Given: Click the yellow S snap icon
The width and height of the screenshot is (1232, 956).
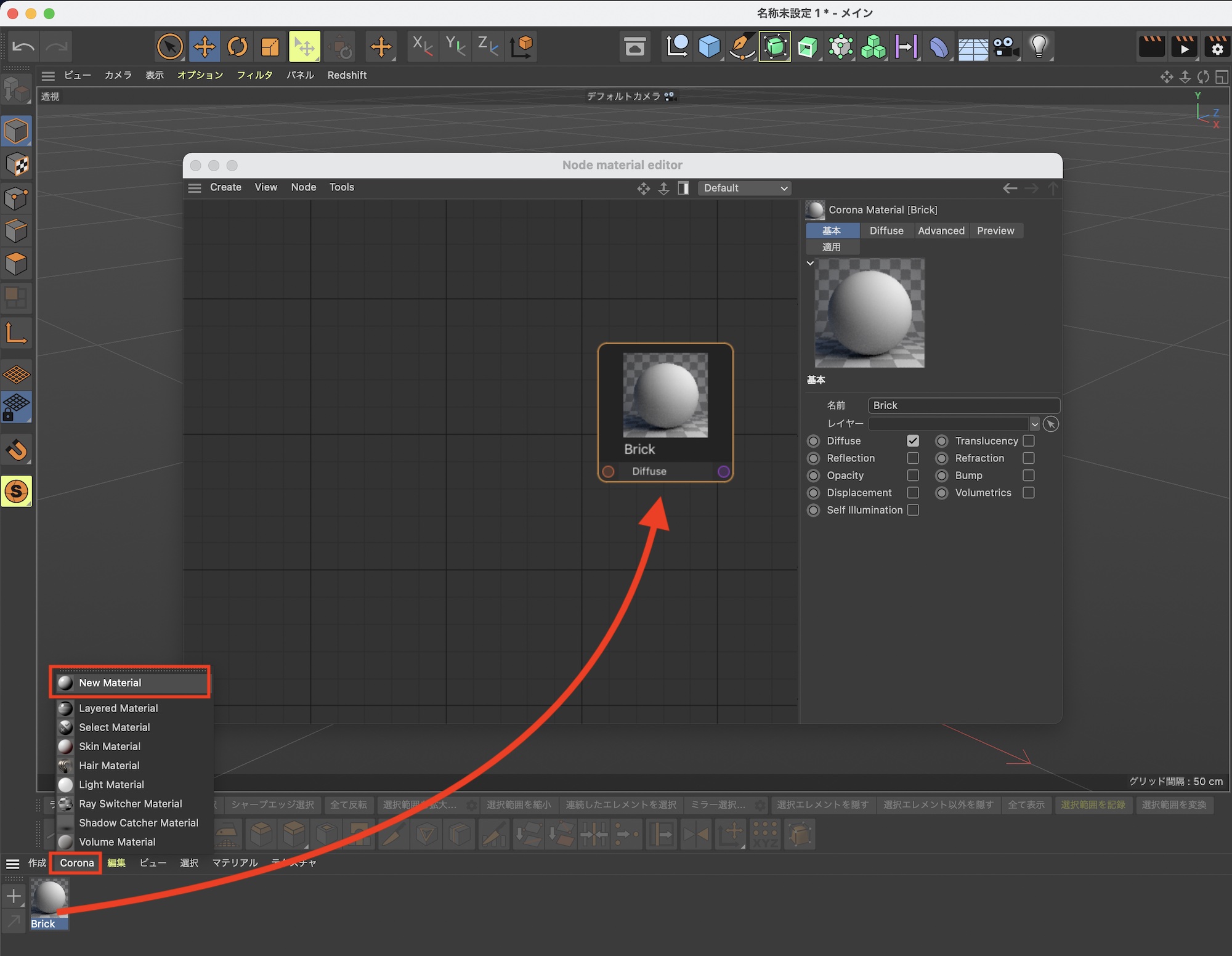Looking at the screenshot, I should click(x=17, y=491).
